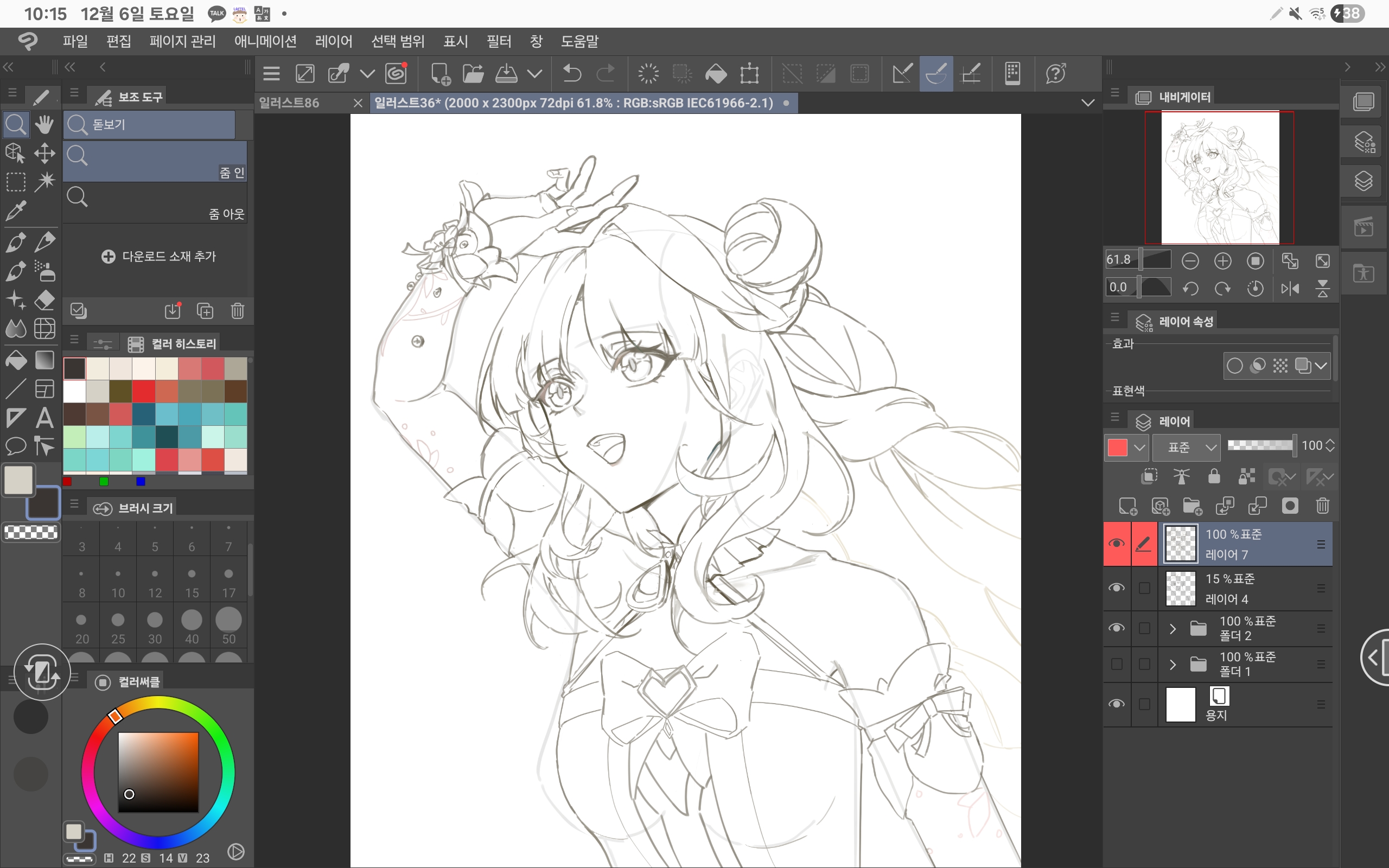Open the 표준 blending mode dropdown

(x=1187, y=447)
